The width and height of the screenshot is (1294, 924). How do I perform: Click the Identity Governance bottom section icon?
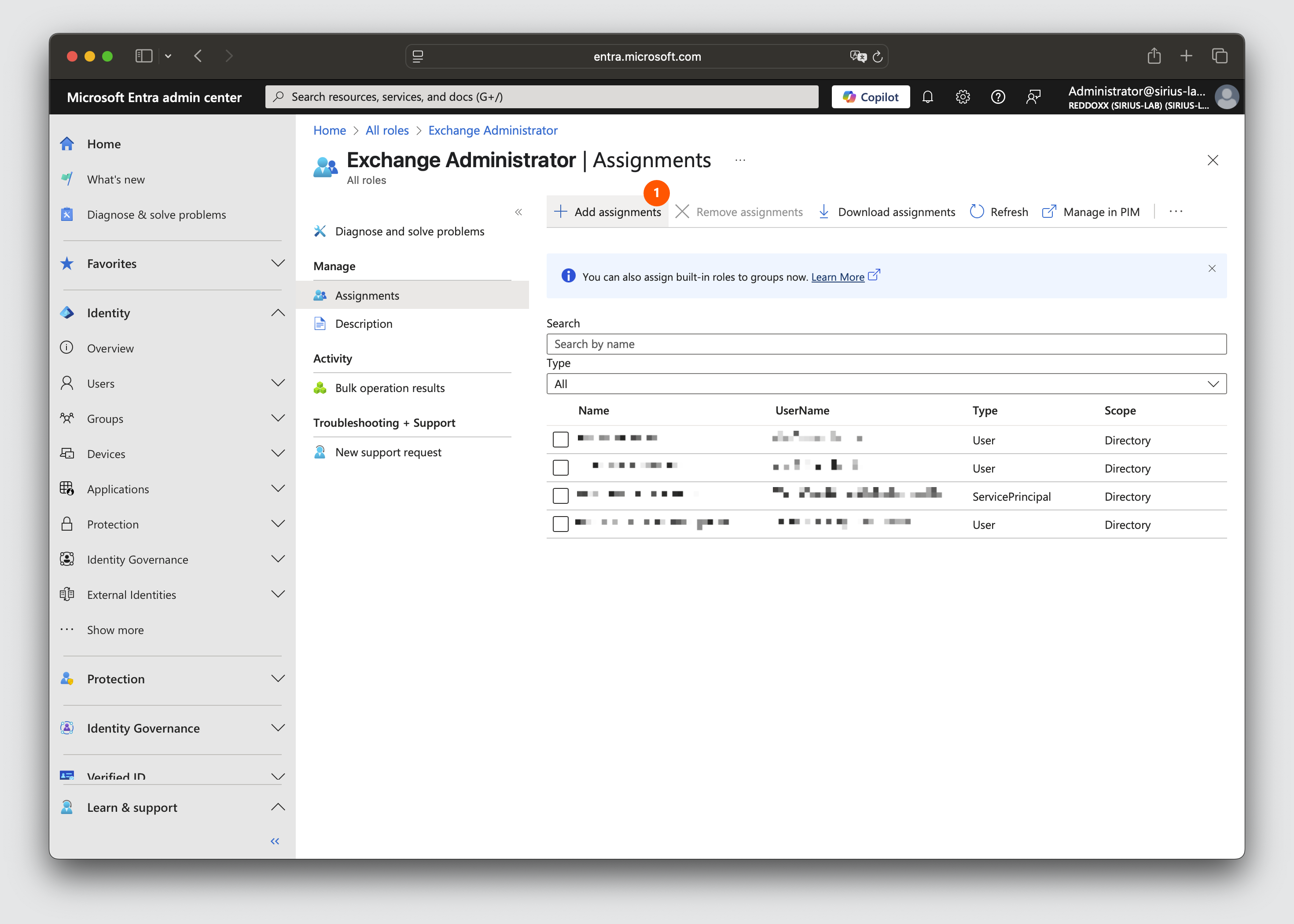67,728
